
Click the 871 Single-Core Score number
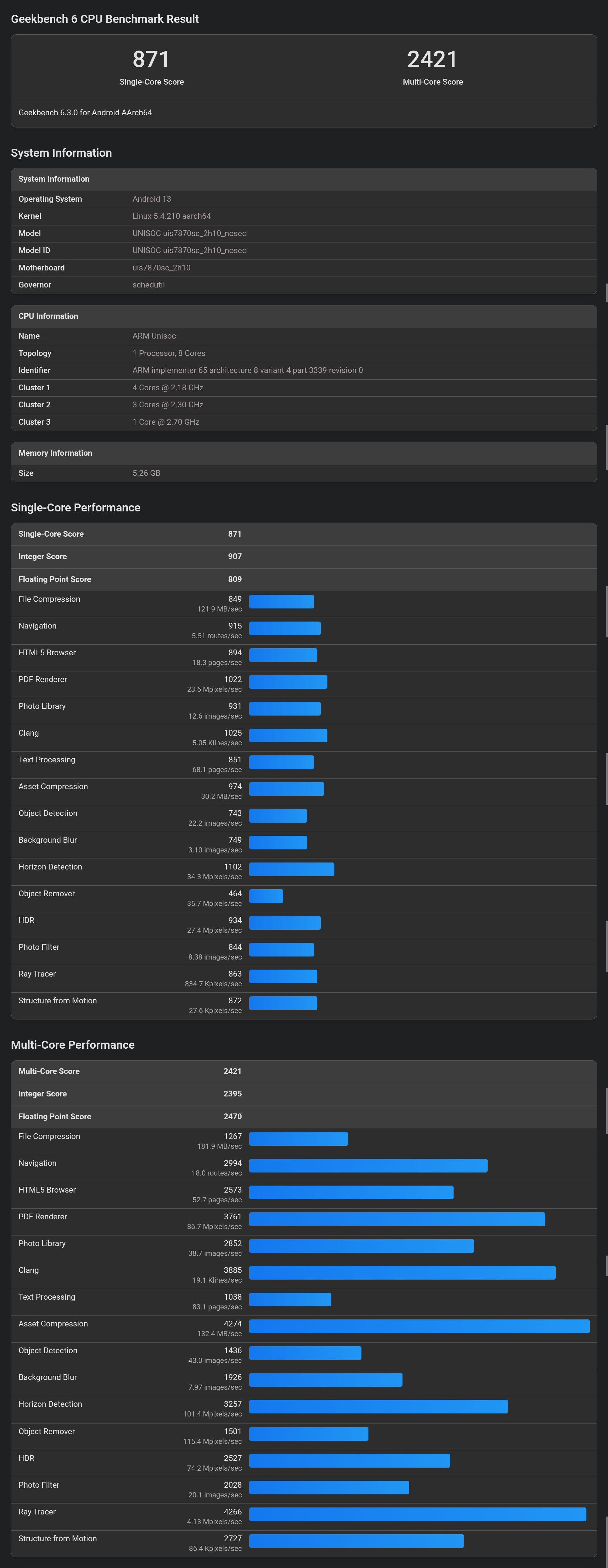(x=151, y=59)
